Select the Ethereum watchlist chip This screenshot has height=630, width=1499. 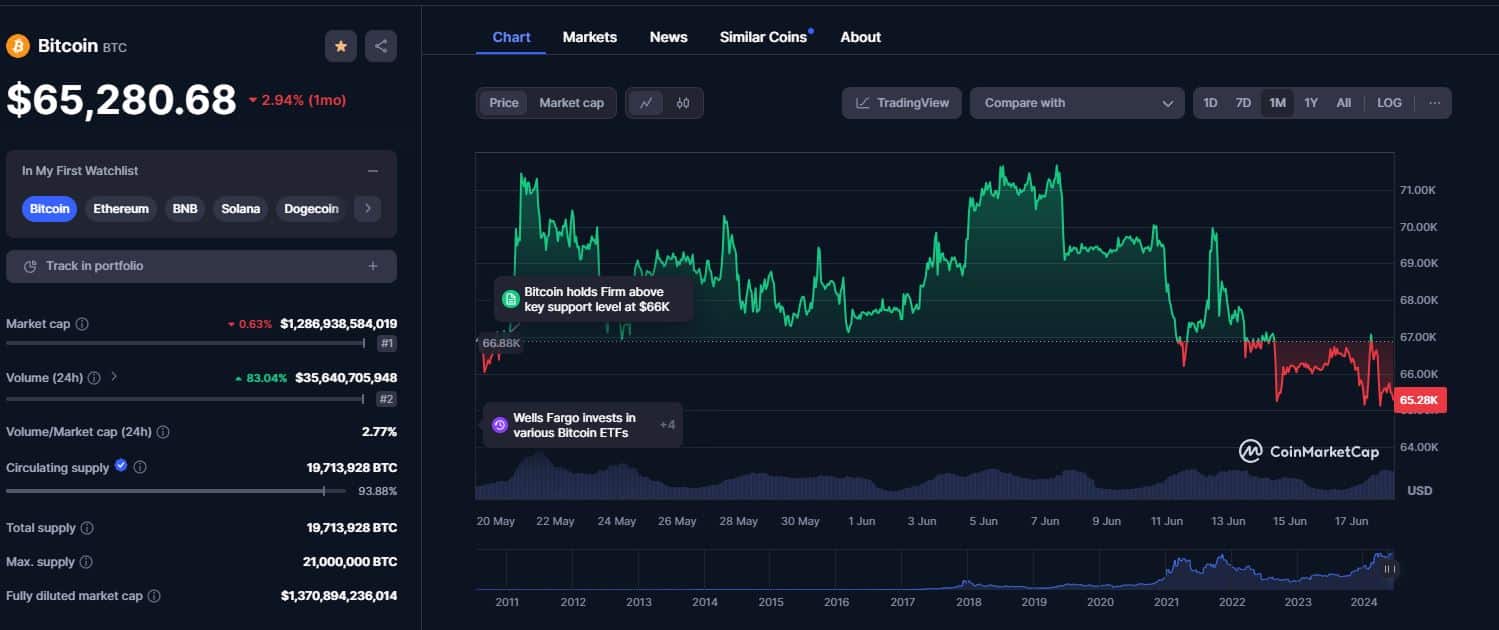[x=121, y=209]
